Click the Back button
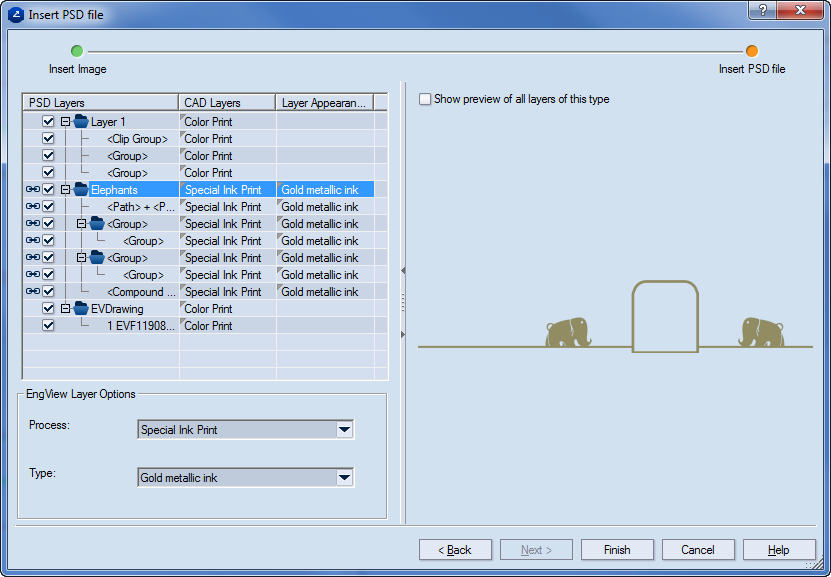The image size is (831, 577). point(455,550)
